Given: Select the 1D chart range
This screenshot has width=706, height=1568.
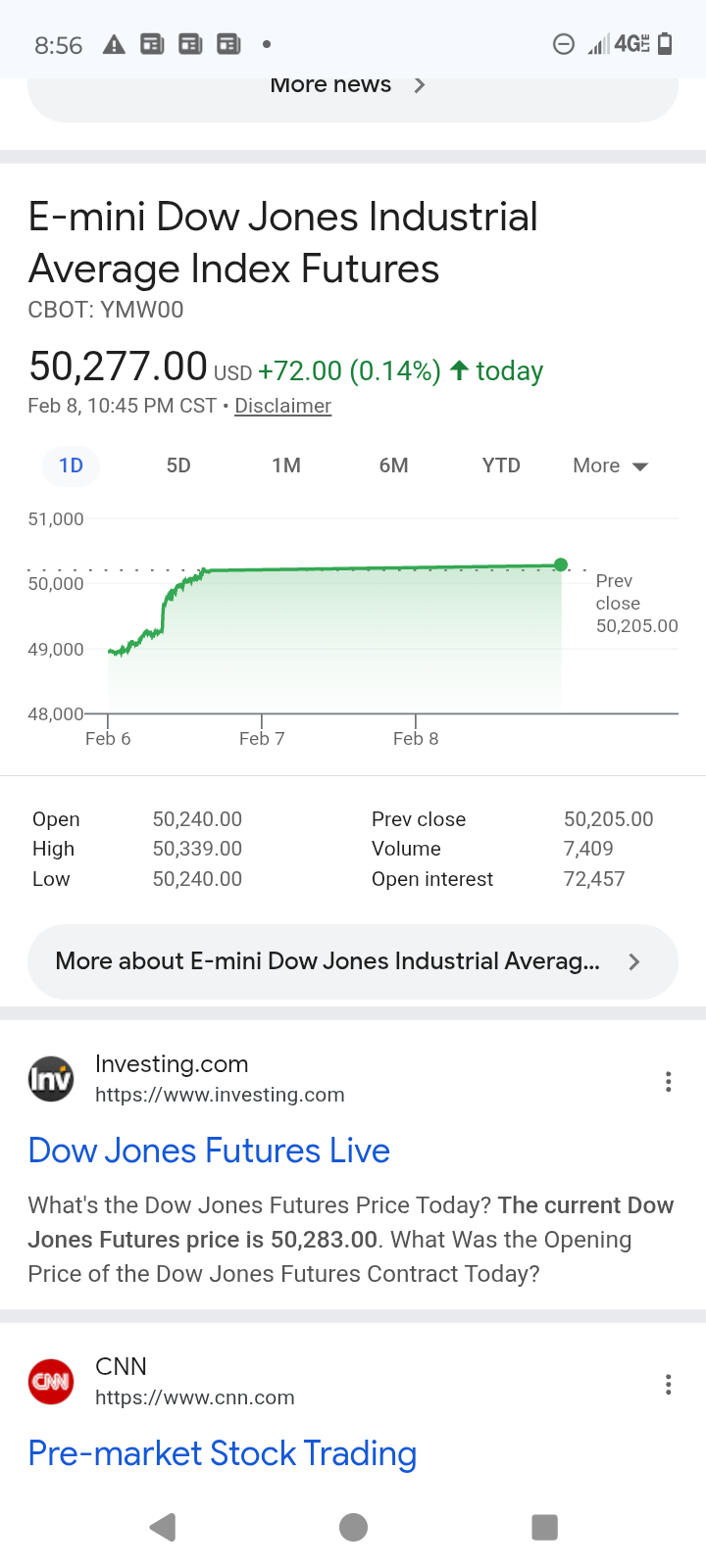Looking at the screenshot, I should [x=72, y=465].
